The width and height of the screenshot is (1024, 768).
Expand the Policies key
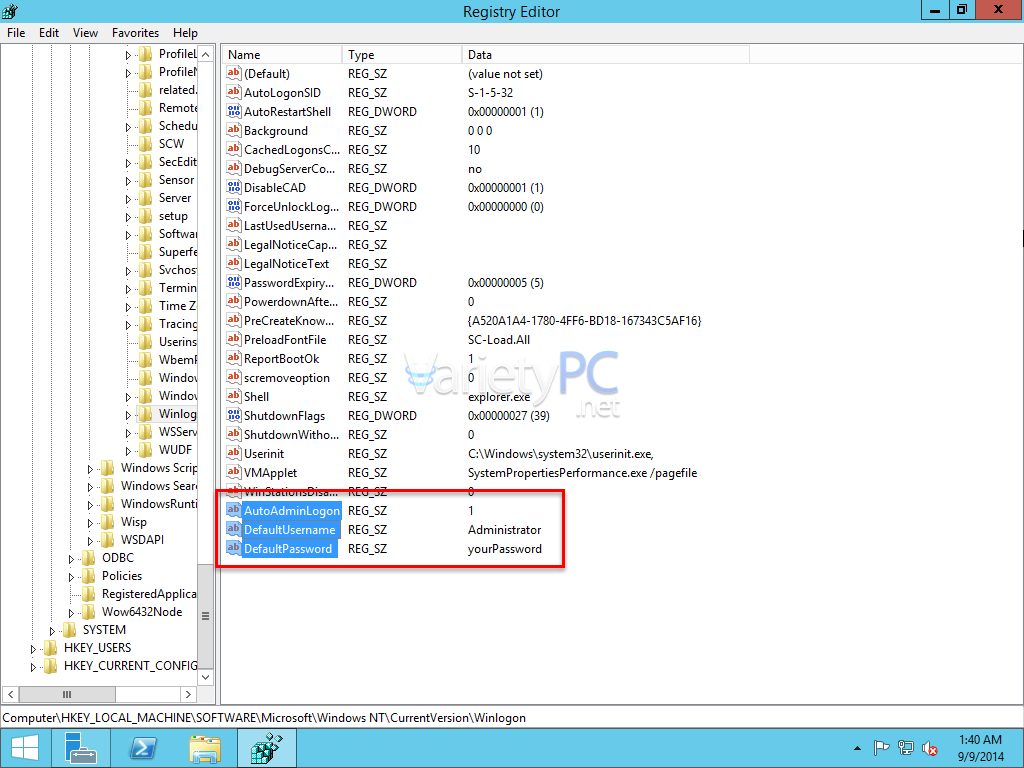(x=73, y=577)
